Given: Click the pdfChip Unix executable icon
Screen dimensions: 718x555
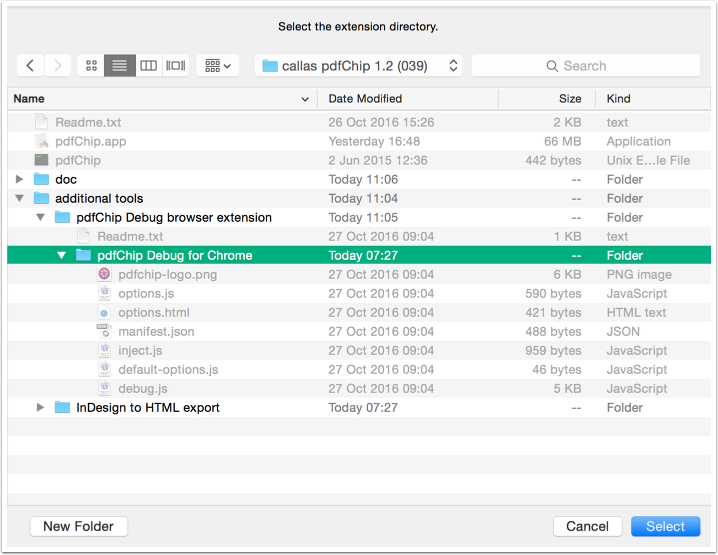Looking at the screenshot, I should click(42, 160).
